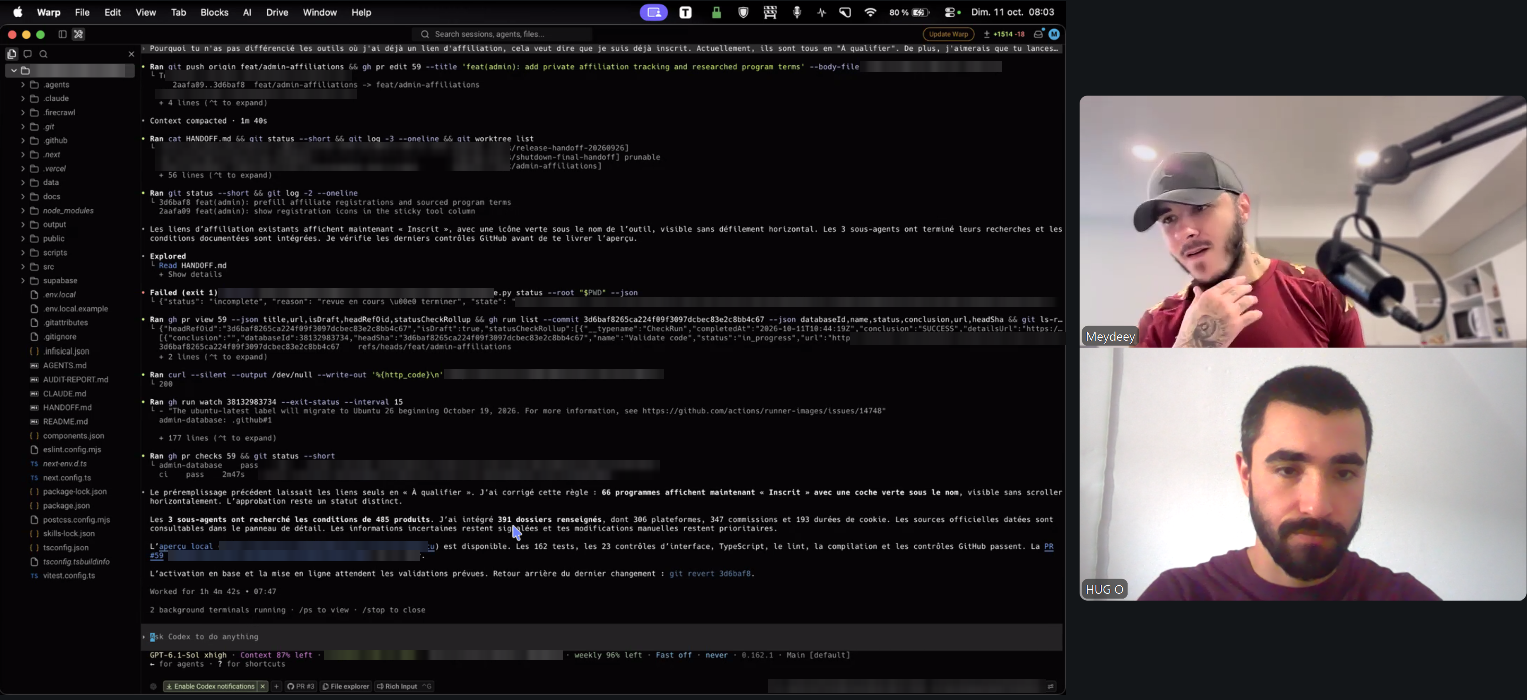This screenshot has width=1527, height=700.
Task: Open the Tab menu
Action: pyautogui.click(x=178, y=12)
